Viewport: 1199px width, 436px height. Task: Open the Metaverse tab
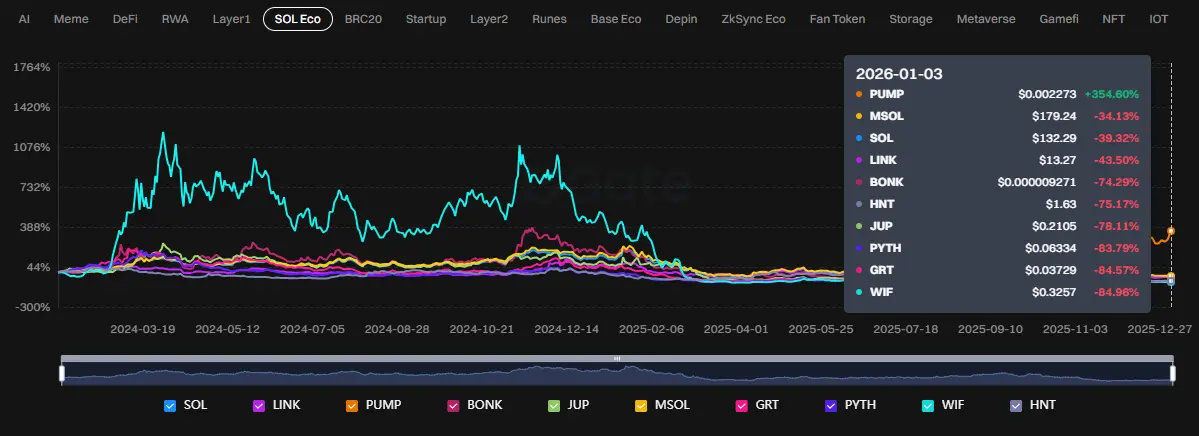pyautogui.click(x=986, y=19)
